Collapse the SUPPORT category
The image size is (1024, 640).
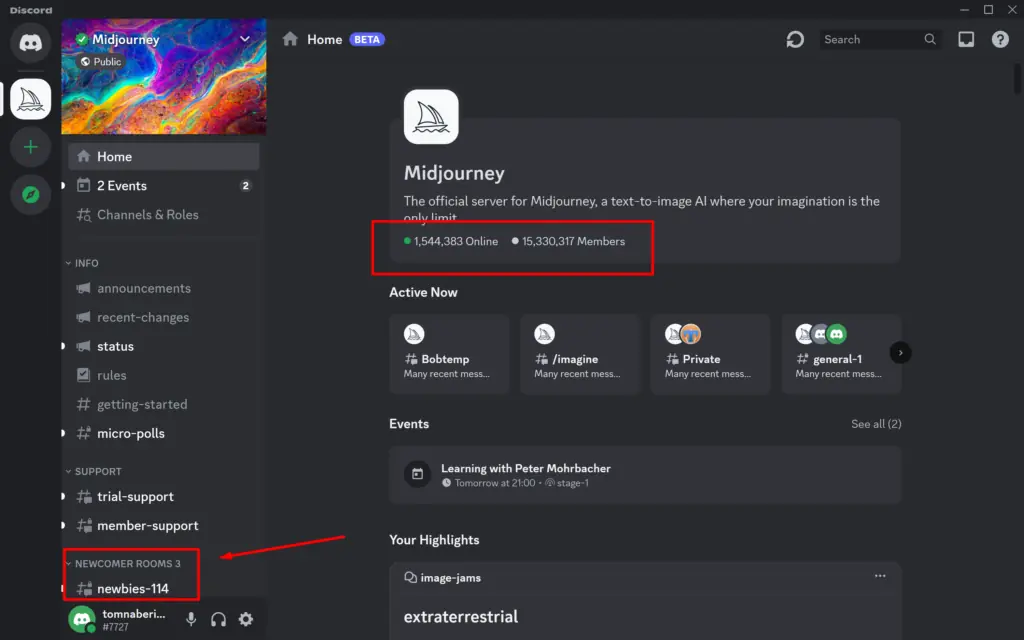[93, 472]
